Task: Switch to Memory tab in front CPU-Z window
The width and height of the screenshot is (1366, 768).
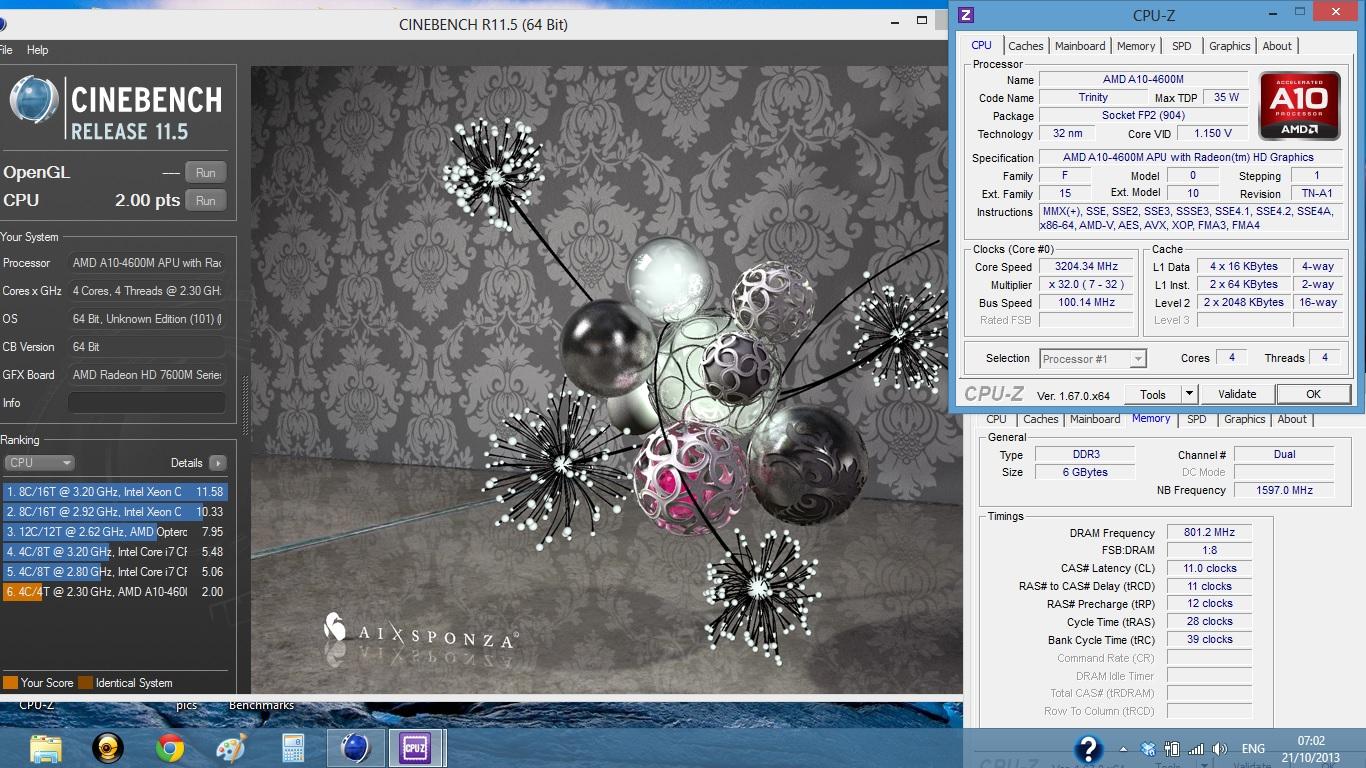Action: click(x=1136, y=46)
